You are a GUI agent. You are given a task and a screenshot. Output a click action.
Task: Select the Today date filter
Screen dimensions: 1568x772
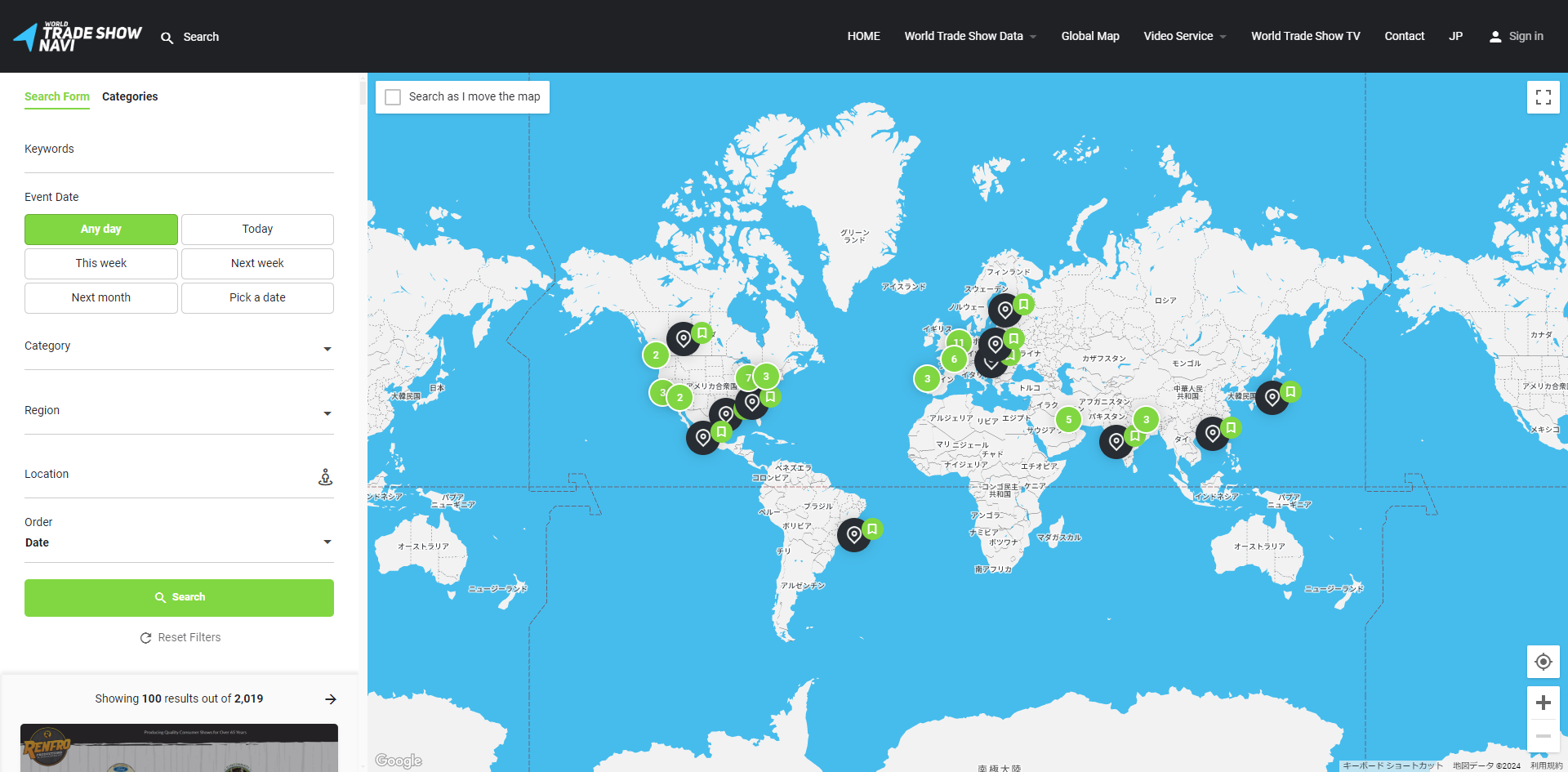coord(257,230)
